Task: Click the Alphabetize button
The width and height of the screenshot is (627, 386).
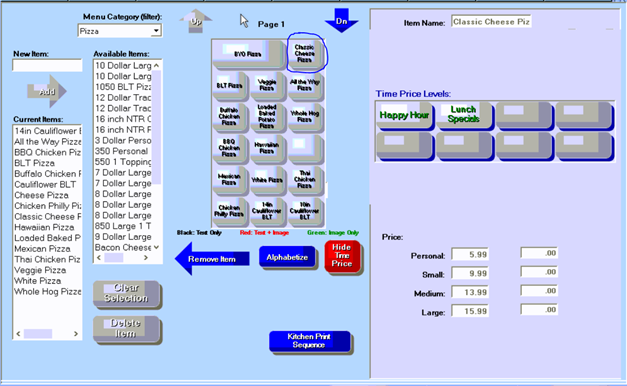Action: coord(287,257)
